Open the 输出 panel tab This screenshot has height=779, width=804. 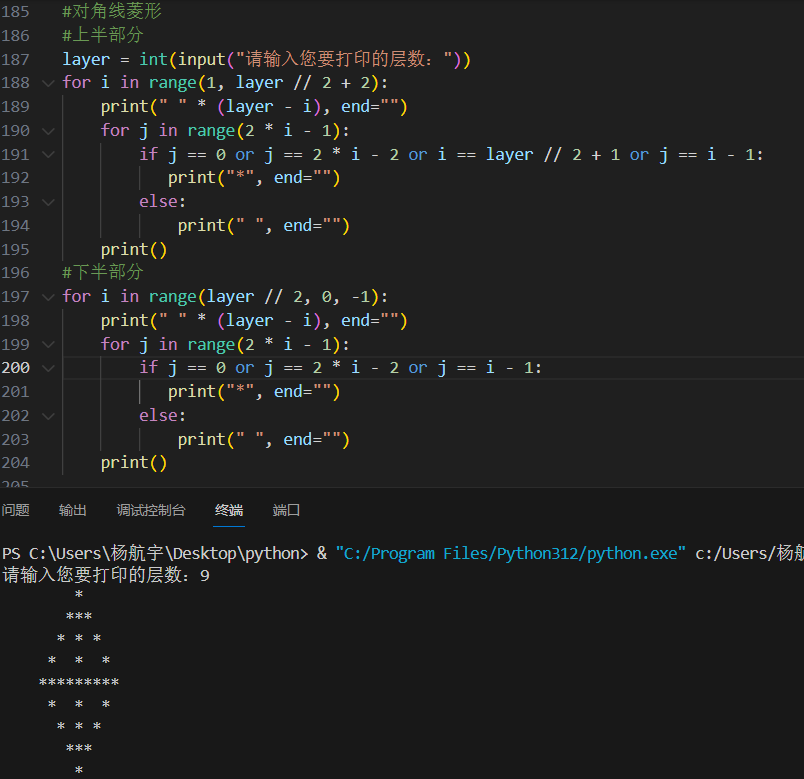click(x=72, y=510)
